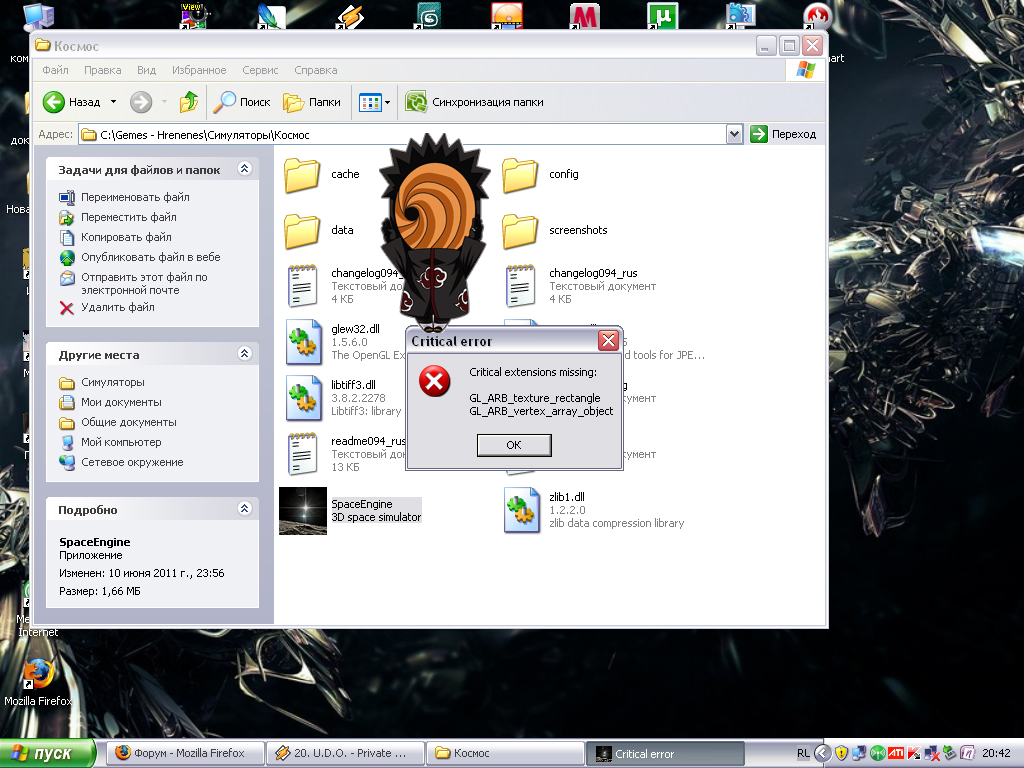1024x768 pixels.
Task: Select the changelog094_rus text document
Action: tap(581, 285)
